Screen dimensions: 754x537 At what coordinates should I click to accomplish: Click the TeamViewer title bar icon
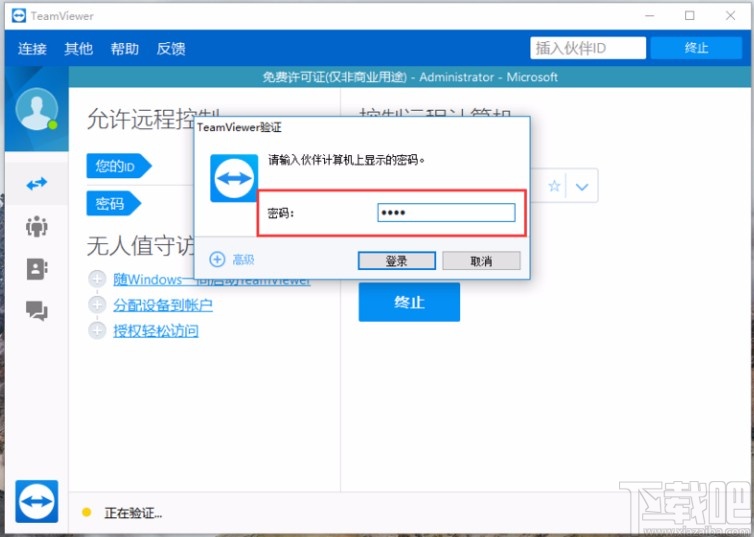19,16
